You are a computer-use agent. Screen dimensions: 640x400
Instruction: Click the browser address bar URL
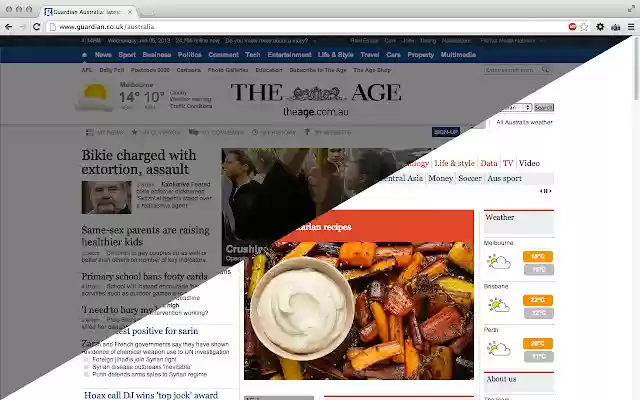(107, 27)
